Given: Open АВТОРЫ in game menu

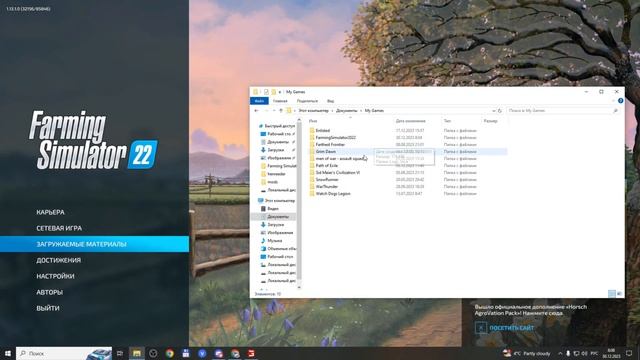Looking at the screenshot, I should pyautogui.click(x=49, y=292).
